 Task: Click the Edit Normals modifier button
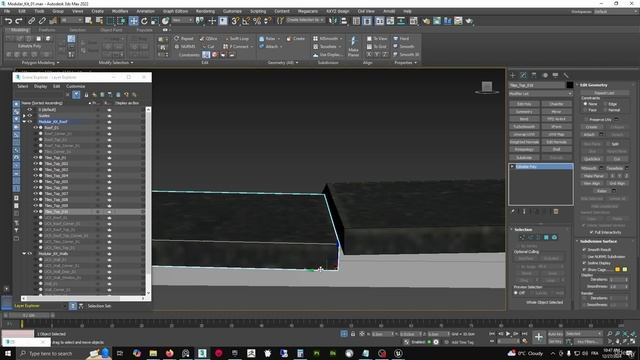[556, 142]
